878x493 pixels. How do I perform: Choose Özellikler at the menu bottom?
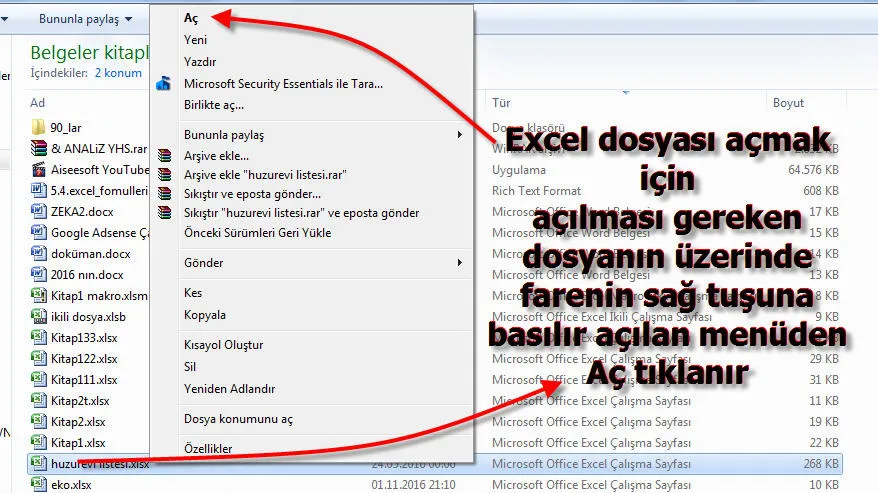pyautogui.click(x=208, y=449)
